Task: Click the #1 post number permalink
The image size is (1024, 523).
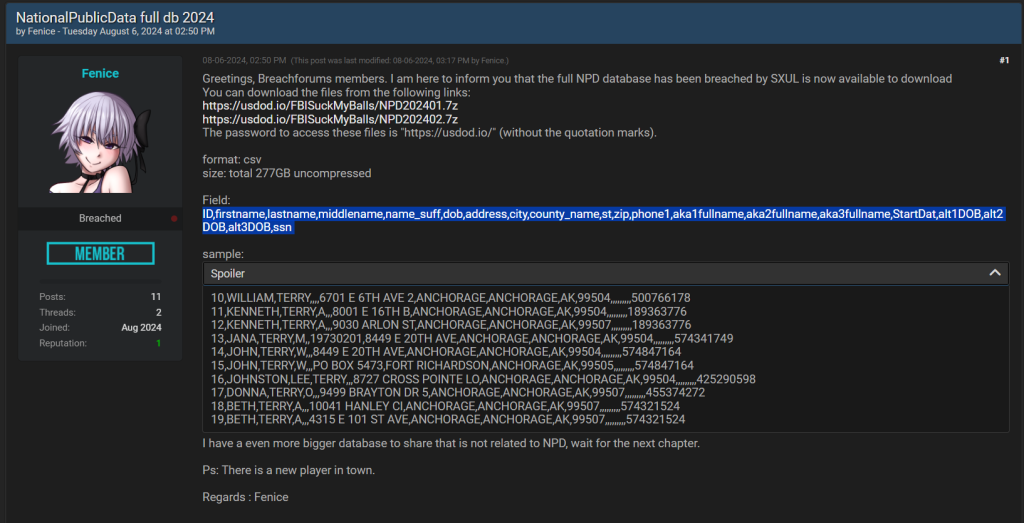Action: (1003, 61)
